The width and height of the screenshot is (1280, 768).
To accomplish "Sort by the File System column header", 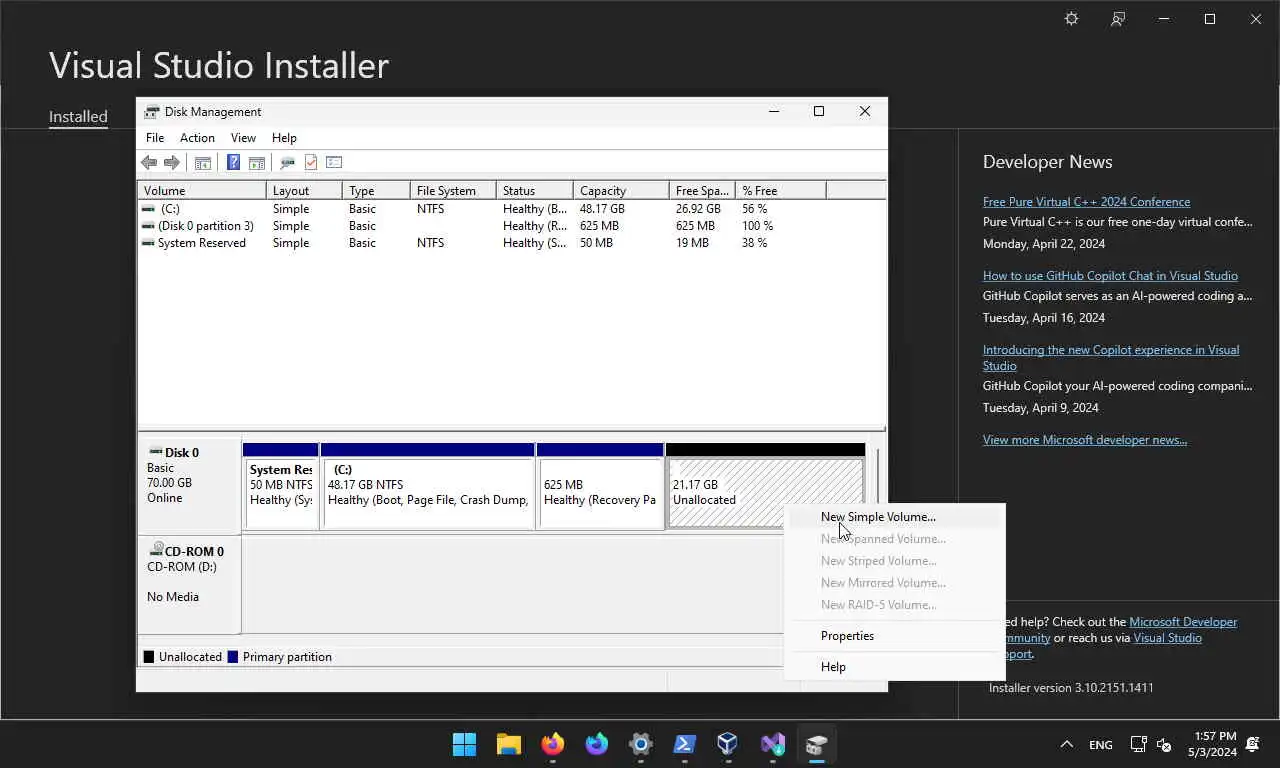I will click(x=452, y=191).
